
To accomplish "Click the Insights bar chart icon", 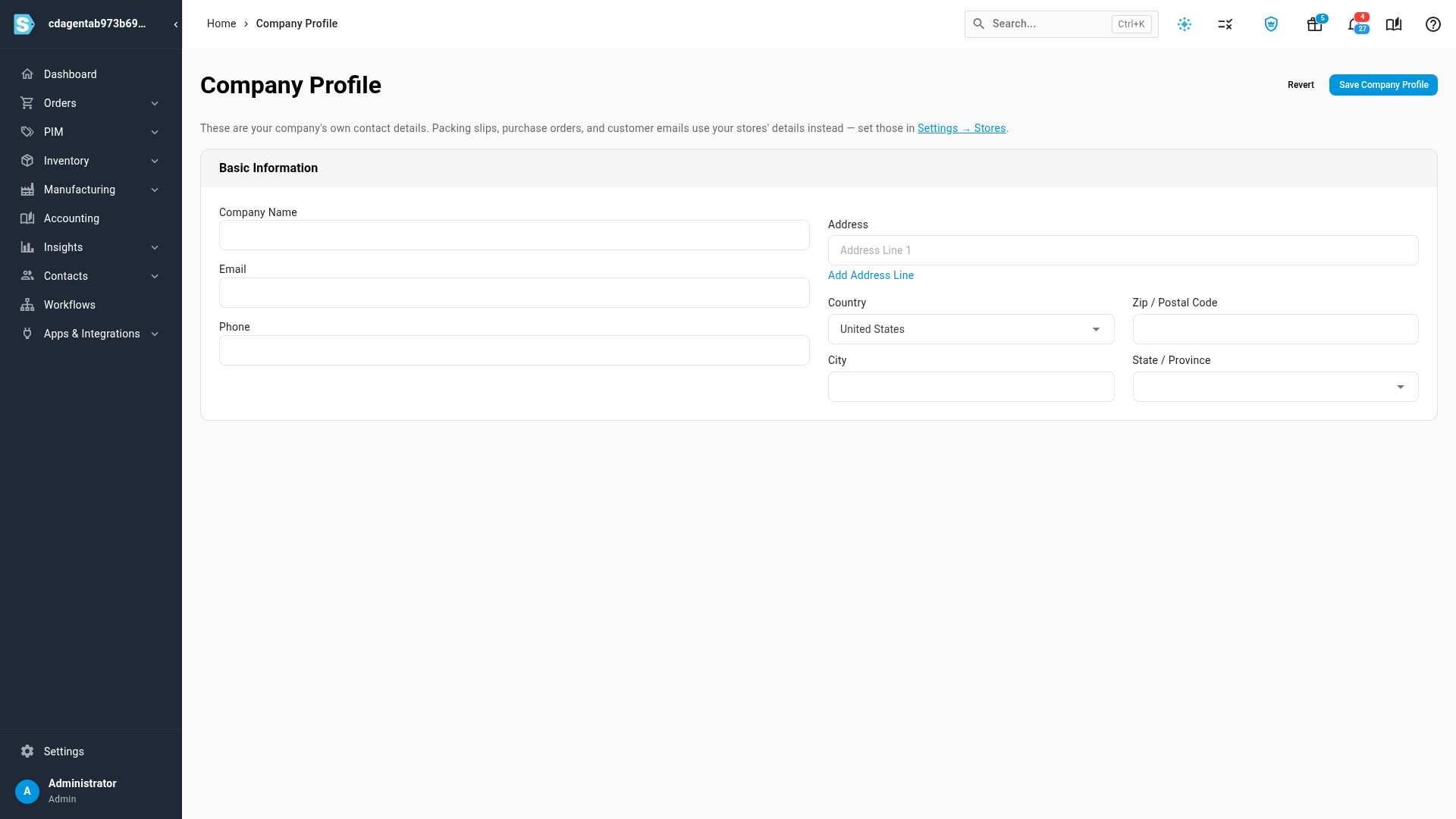I will pos(27,247).
